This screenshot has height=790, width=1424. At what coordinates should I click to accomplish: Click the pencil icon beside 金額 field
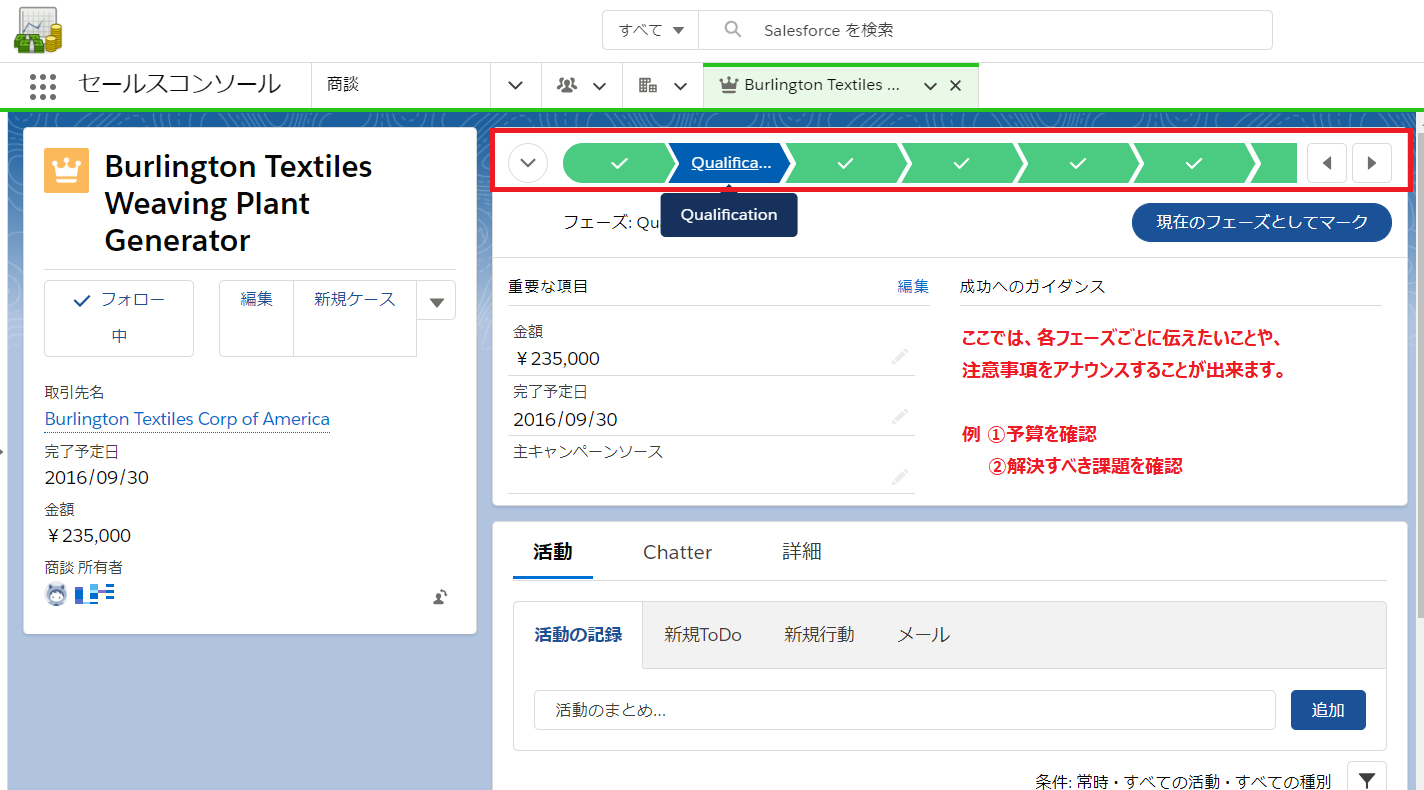tap(900, 356)
